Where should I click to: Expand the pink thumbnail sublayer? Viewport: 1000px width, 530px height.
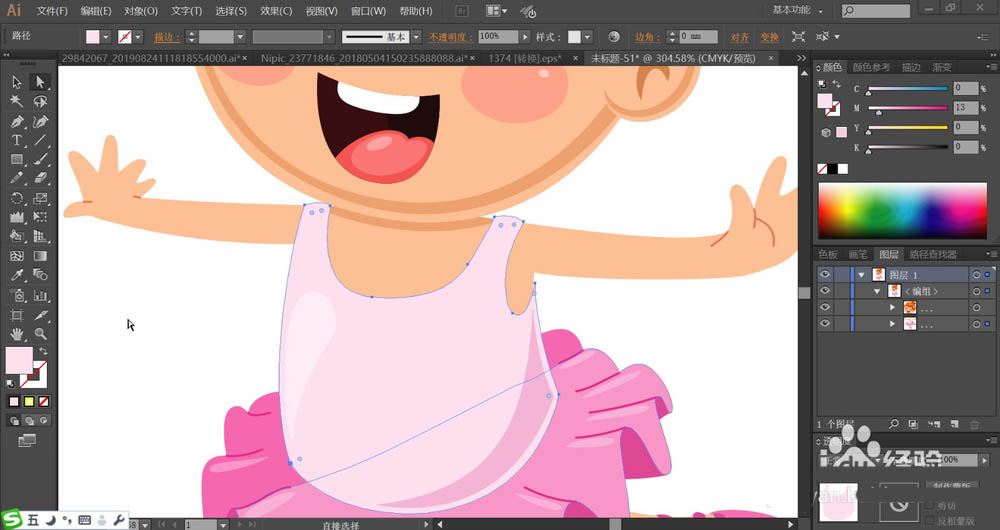(893, 325)
